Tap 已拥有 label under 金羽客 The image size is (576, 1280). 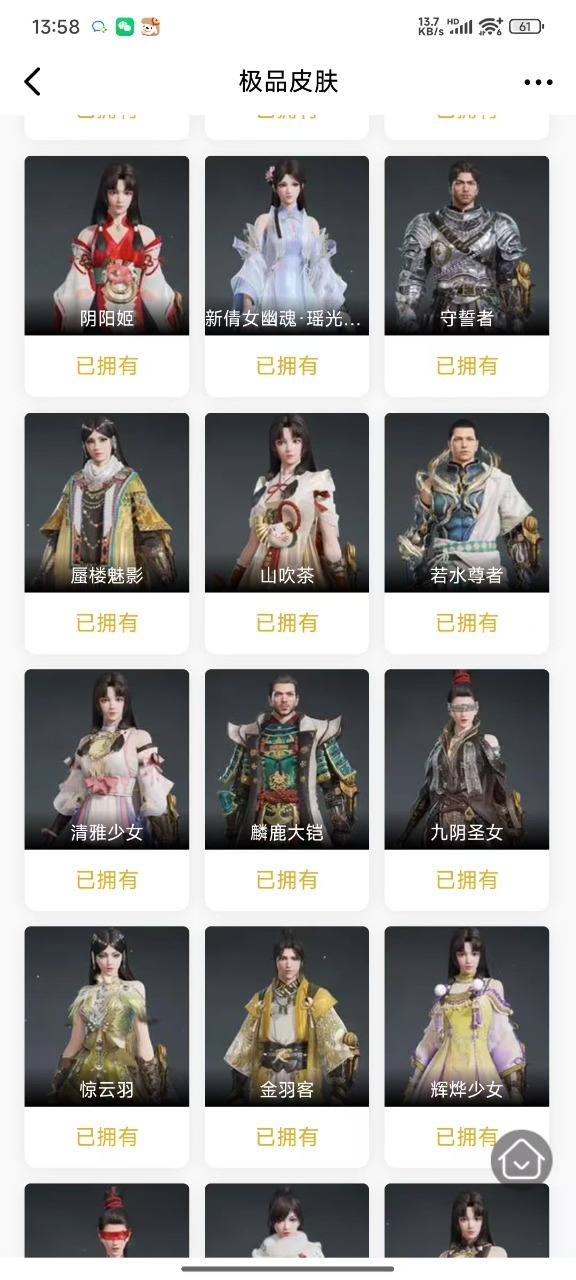pyautogui.click(x=287, y=1137)
